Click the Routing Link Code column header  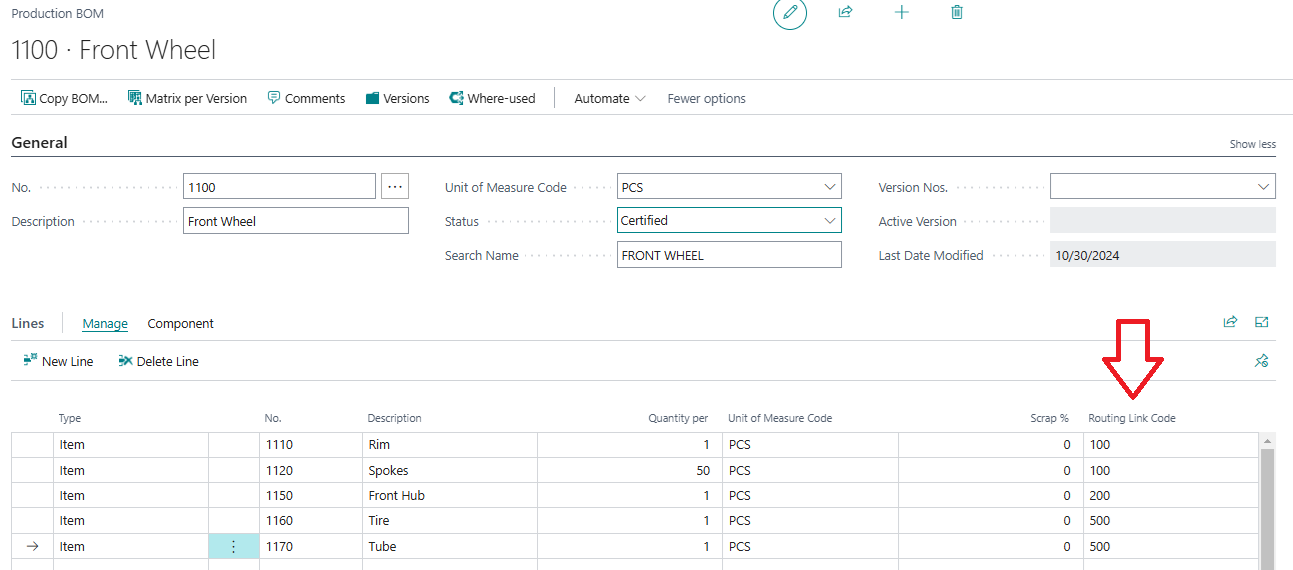pyautogui.click(x=1132, y=418)
